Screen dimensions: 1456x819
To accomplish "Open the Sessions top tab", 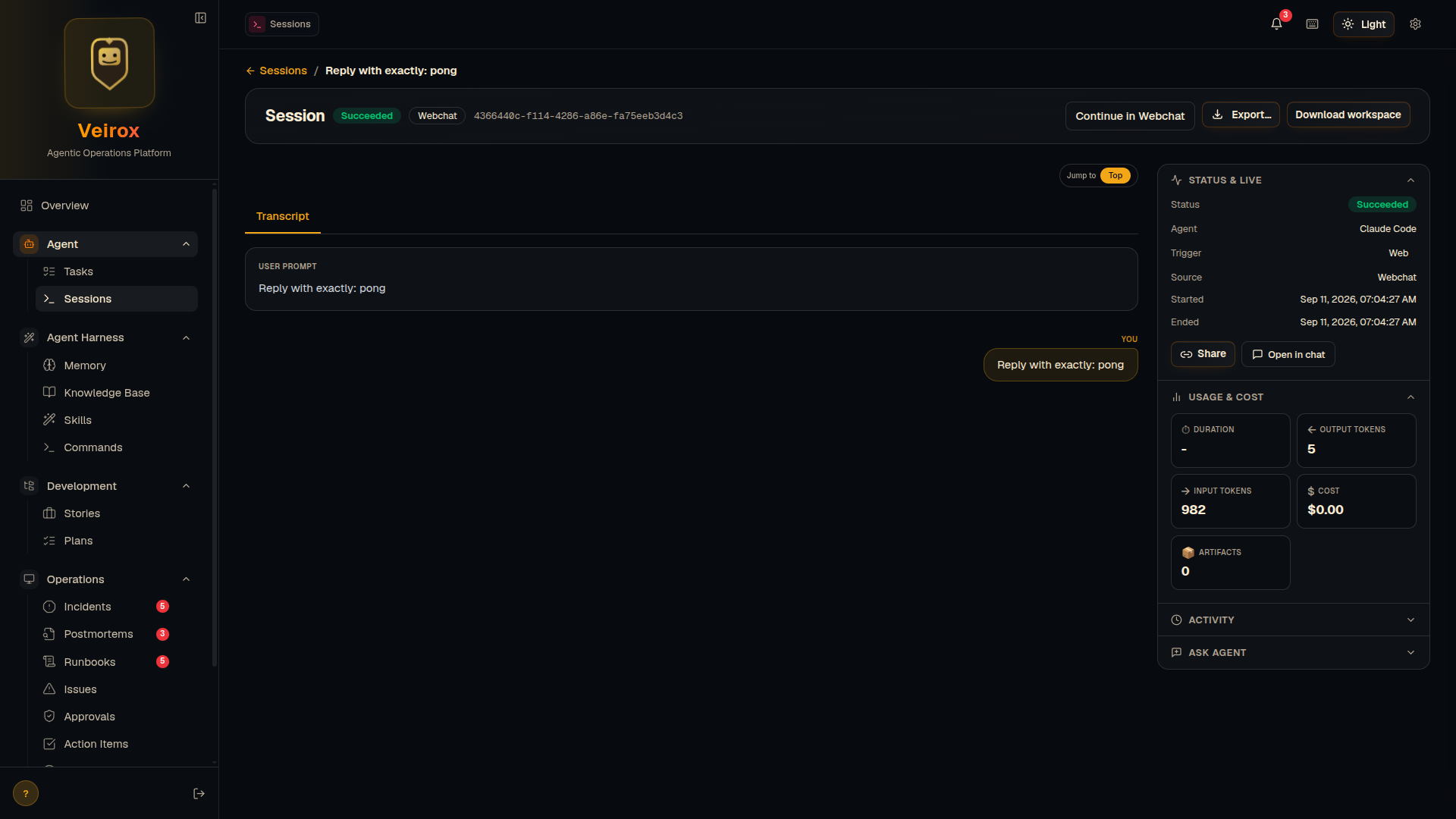I will pos(282,24).
